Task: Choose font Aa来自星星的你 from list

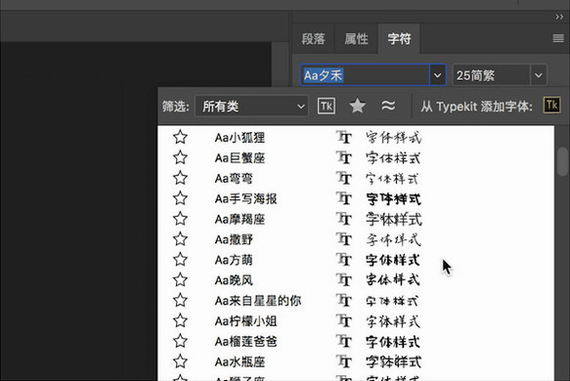Action: tap(258, 300)
